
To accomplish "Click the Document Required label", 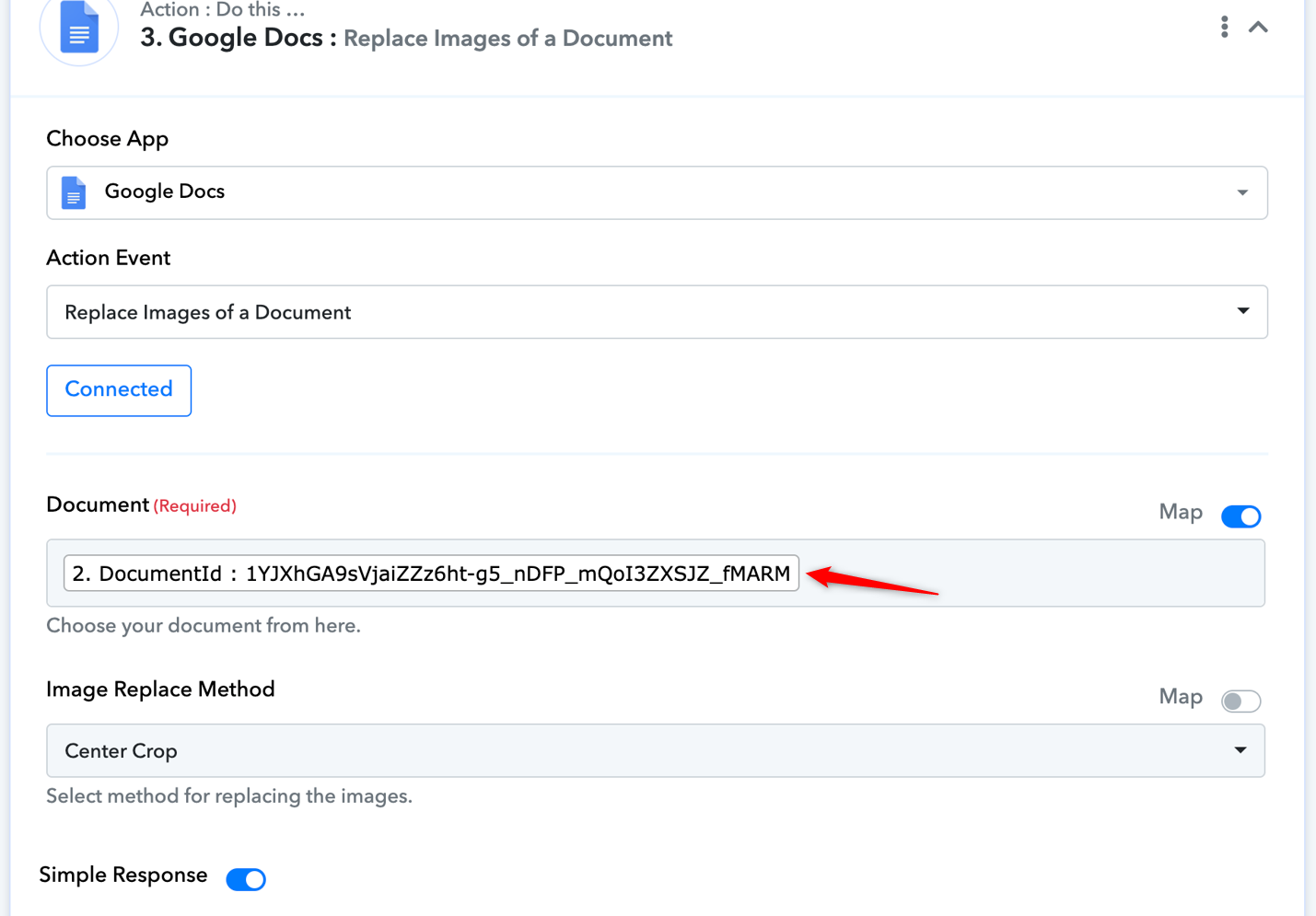I will pyautogui.click(x=142, y=504).
